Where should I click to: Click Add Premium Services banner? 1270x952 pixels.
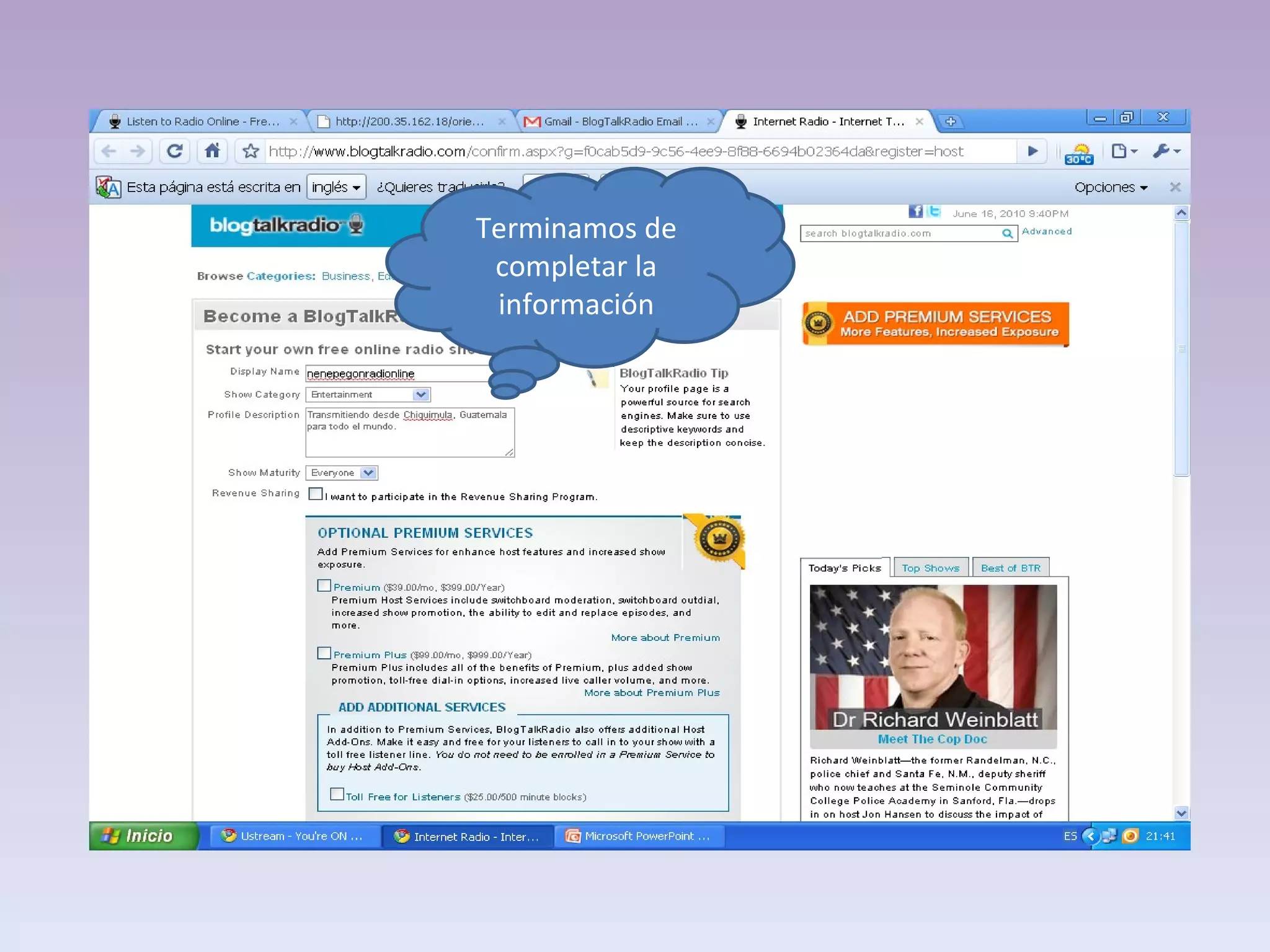click(936, 324)
